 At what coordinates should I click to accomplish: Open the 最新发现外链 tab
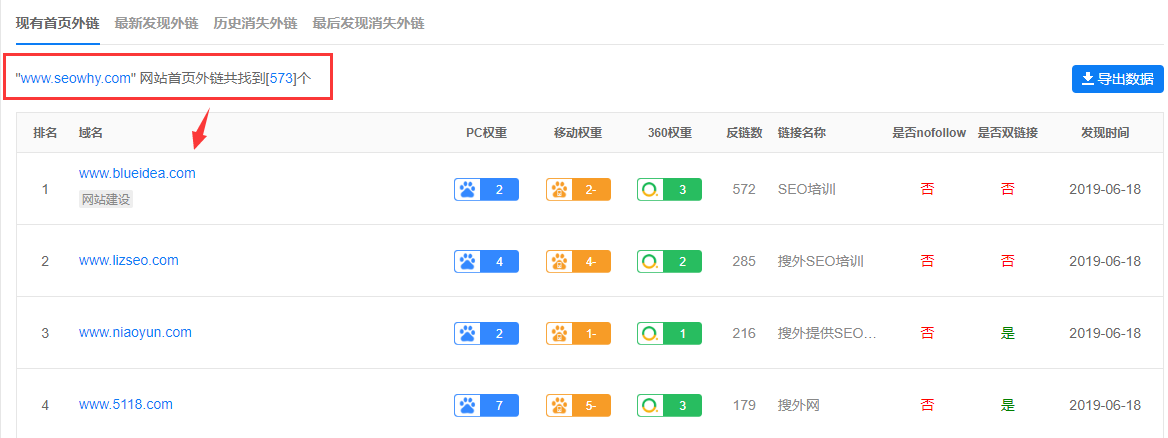point(156,23)
